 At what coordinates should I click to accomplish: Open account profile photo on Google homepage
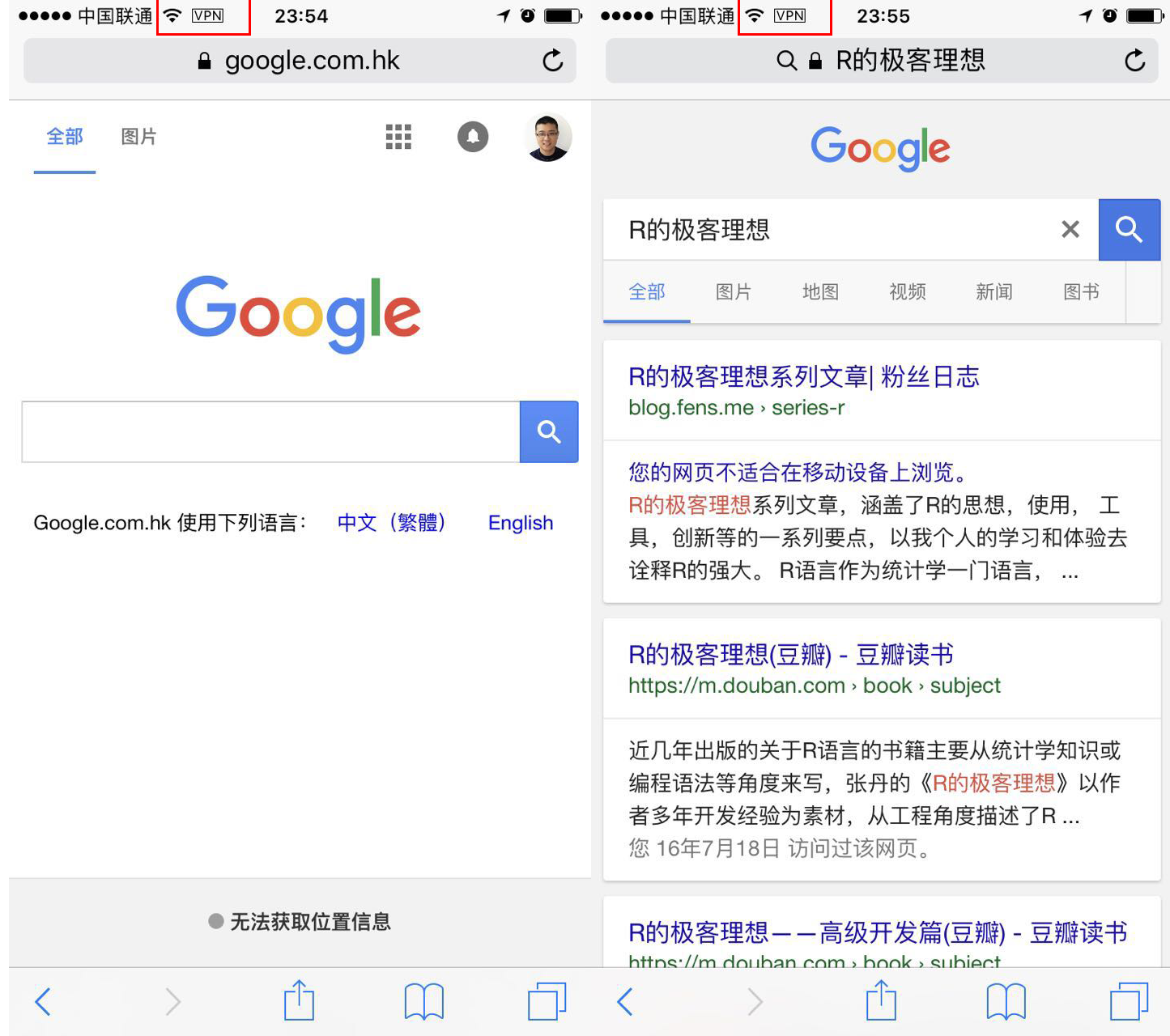tap(548, 137)
